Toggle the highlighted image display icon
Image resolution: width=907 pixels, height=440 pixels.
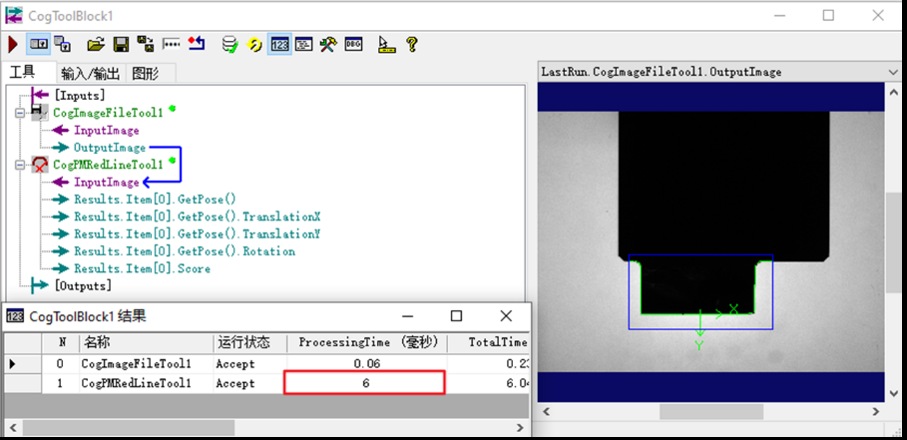[x=38, y=45]
